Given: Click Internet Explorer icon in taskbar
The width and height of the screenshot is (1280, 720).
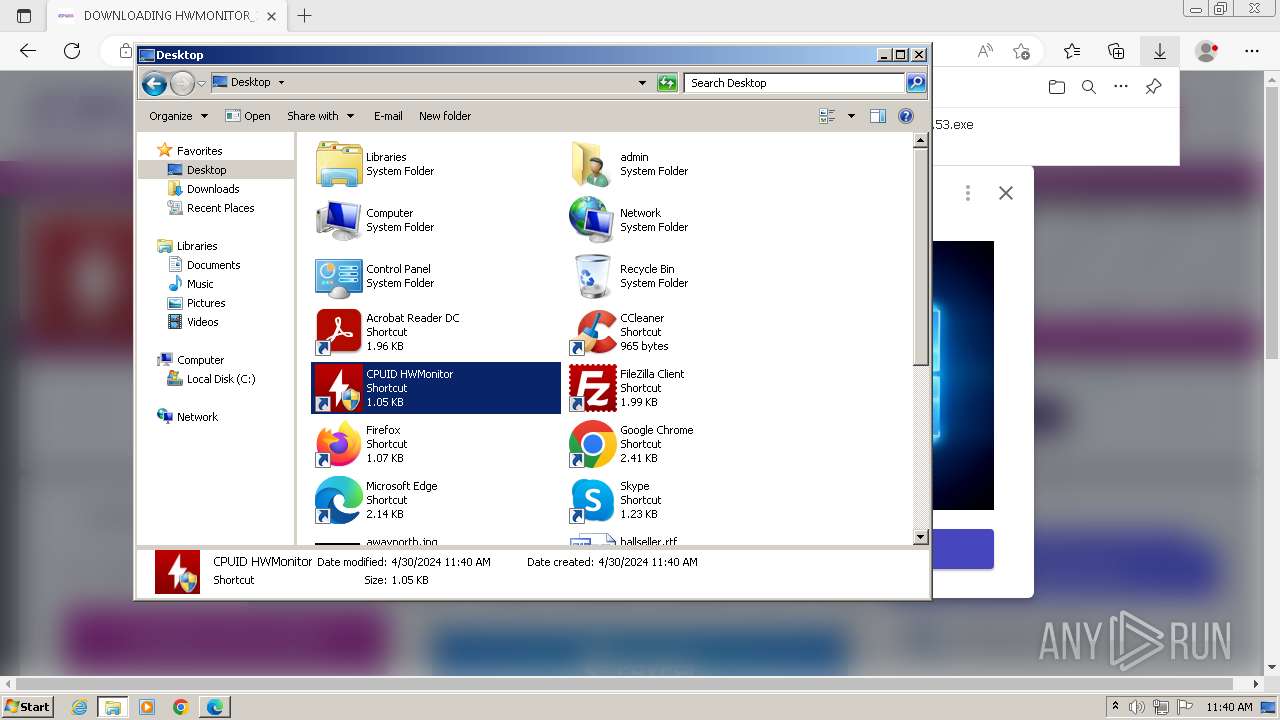Looking at the screenshot, I should 80,707.
